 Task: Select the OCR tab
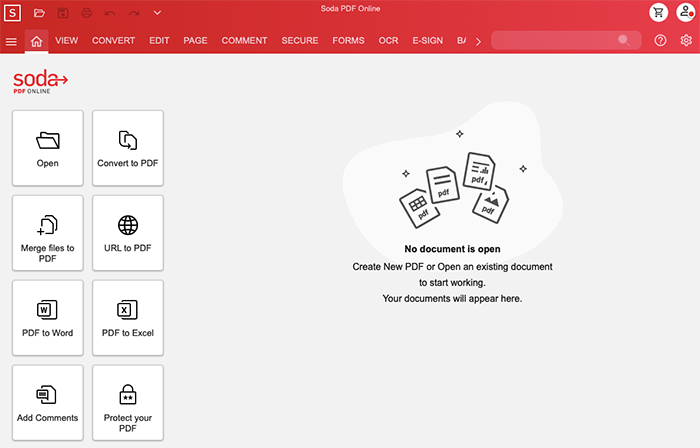[388, 41]
